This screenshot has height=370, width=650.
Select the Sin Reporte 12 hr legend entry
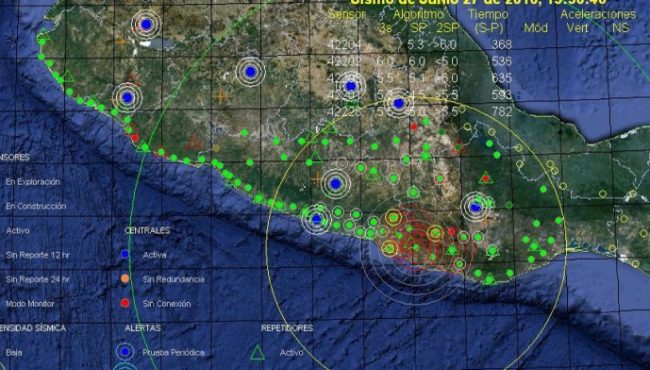point(38,255)
